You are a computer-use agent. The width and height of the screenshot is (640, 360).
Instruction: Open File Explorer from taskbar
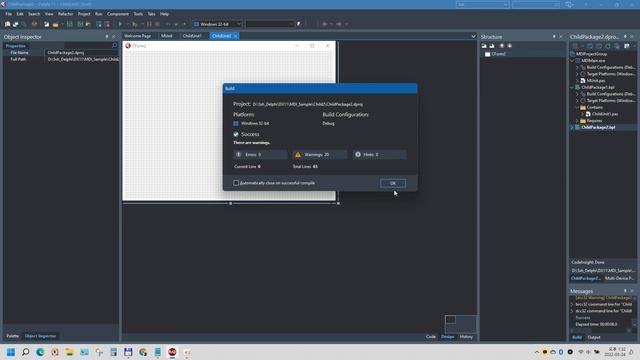tap(69, 352)
